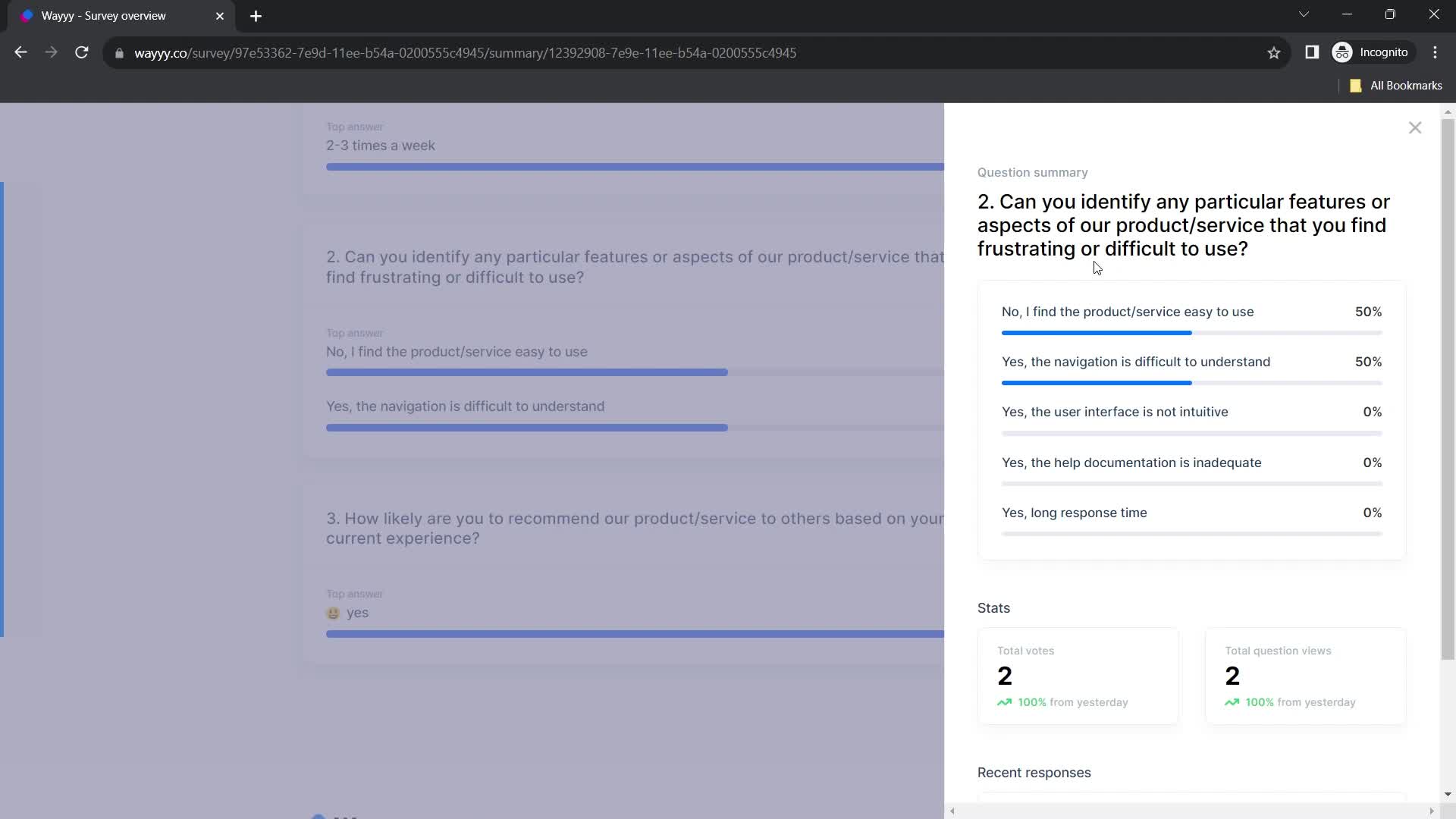This screenshot has width=1456, height=819.
Task: Click the Stats heading
Action: (993, 608)
